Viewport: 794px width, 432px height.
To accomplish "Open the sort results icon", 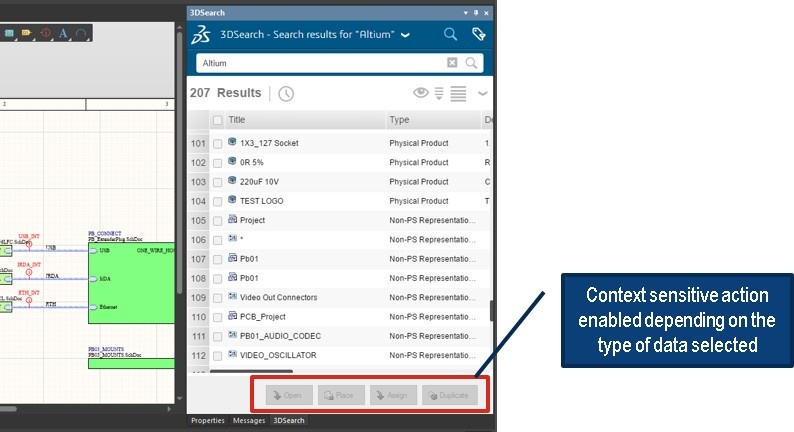I will [x=439, y=93].
